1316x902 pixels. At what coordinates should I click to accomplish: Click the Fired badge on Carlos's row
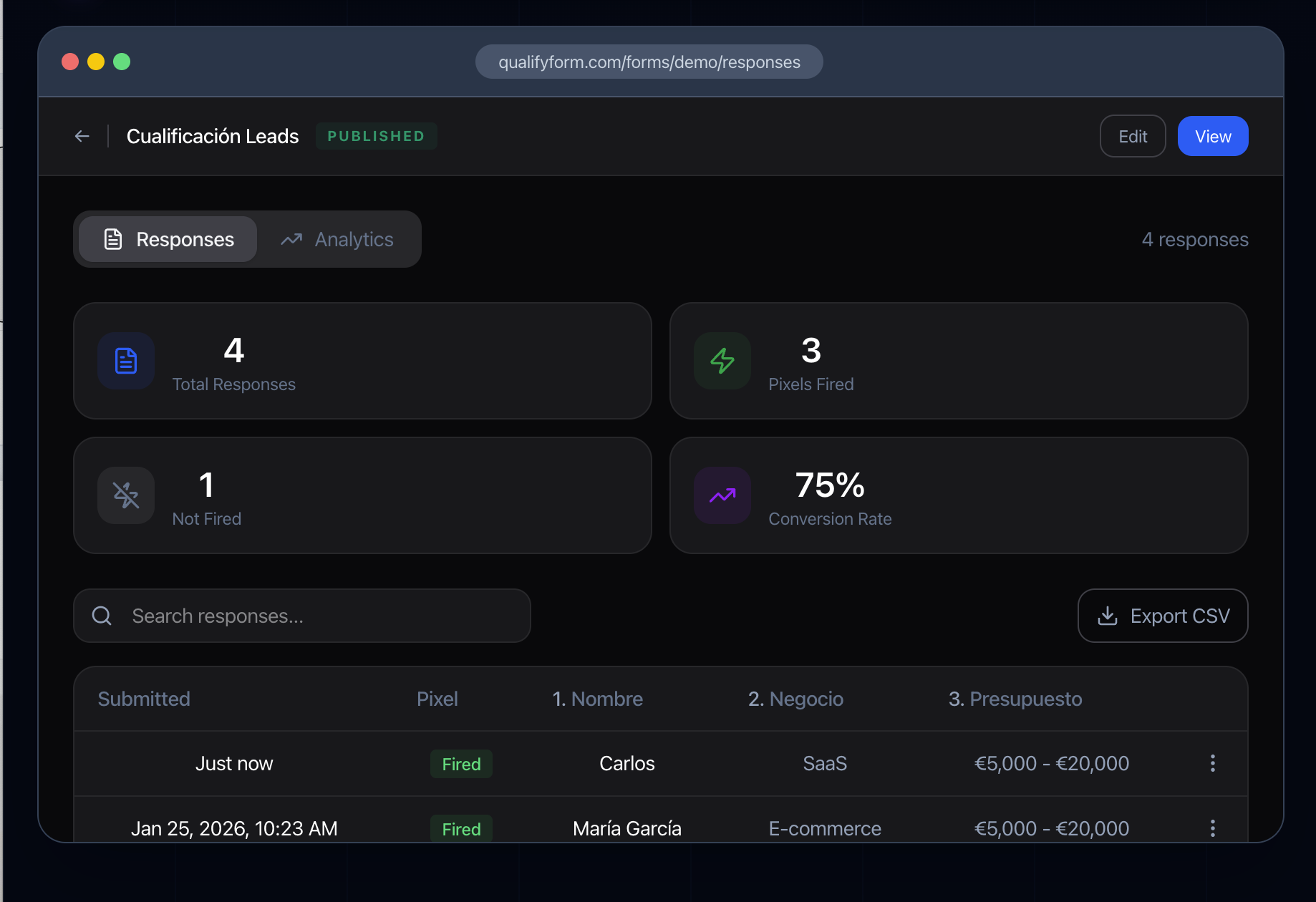click(x=461, y=763)
